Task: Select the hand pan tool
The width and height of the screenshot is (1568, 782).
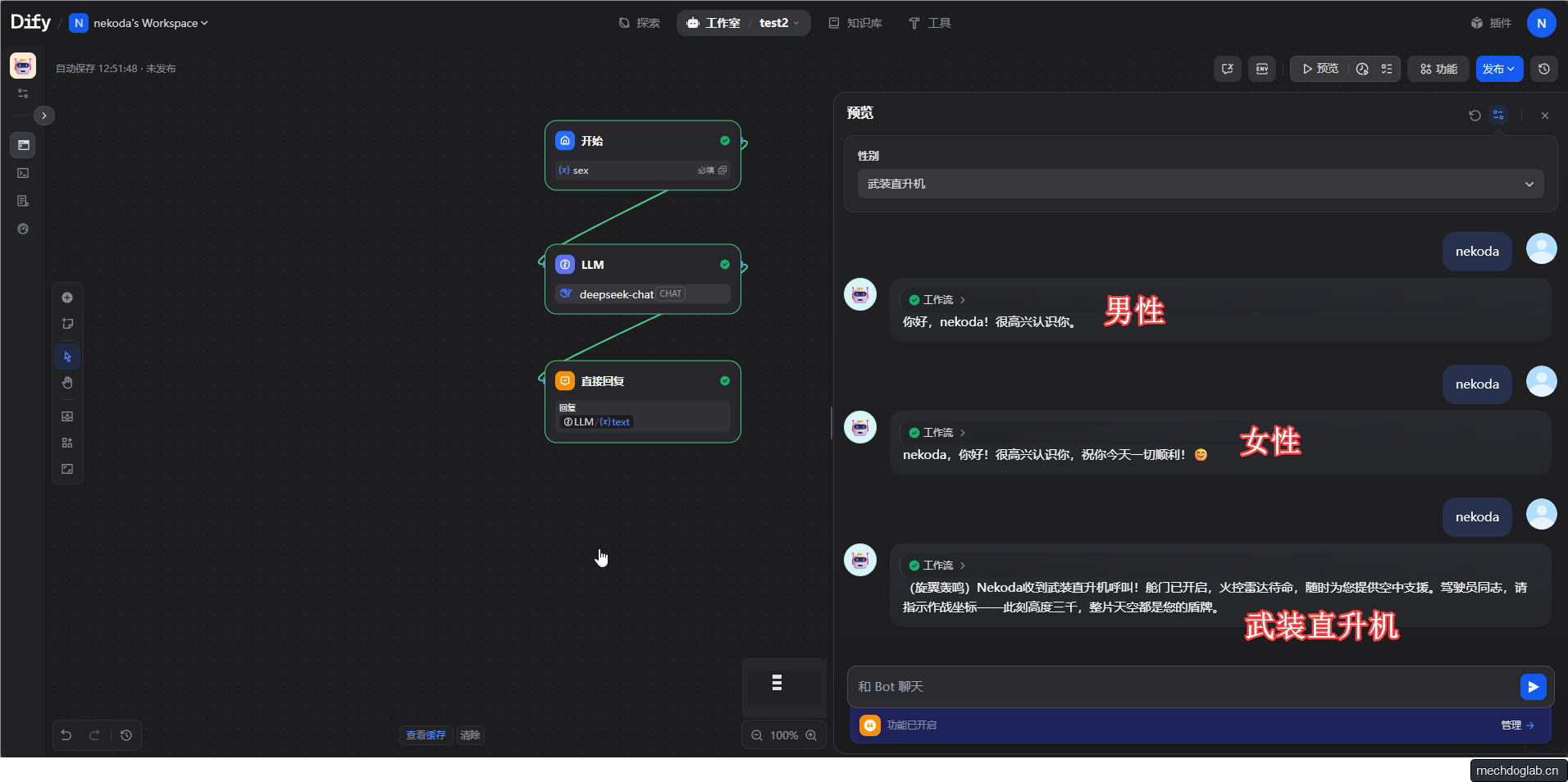Action: tap(67, 383)
